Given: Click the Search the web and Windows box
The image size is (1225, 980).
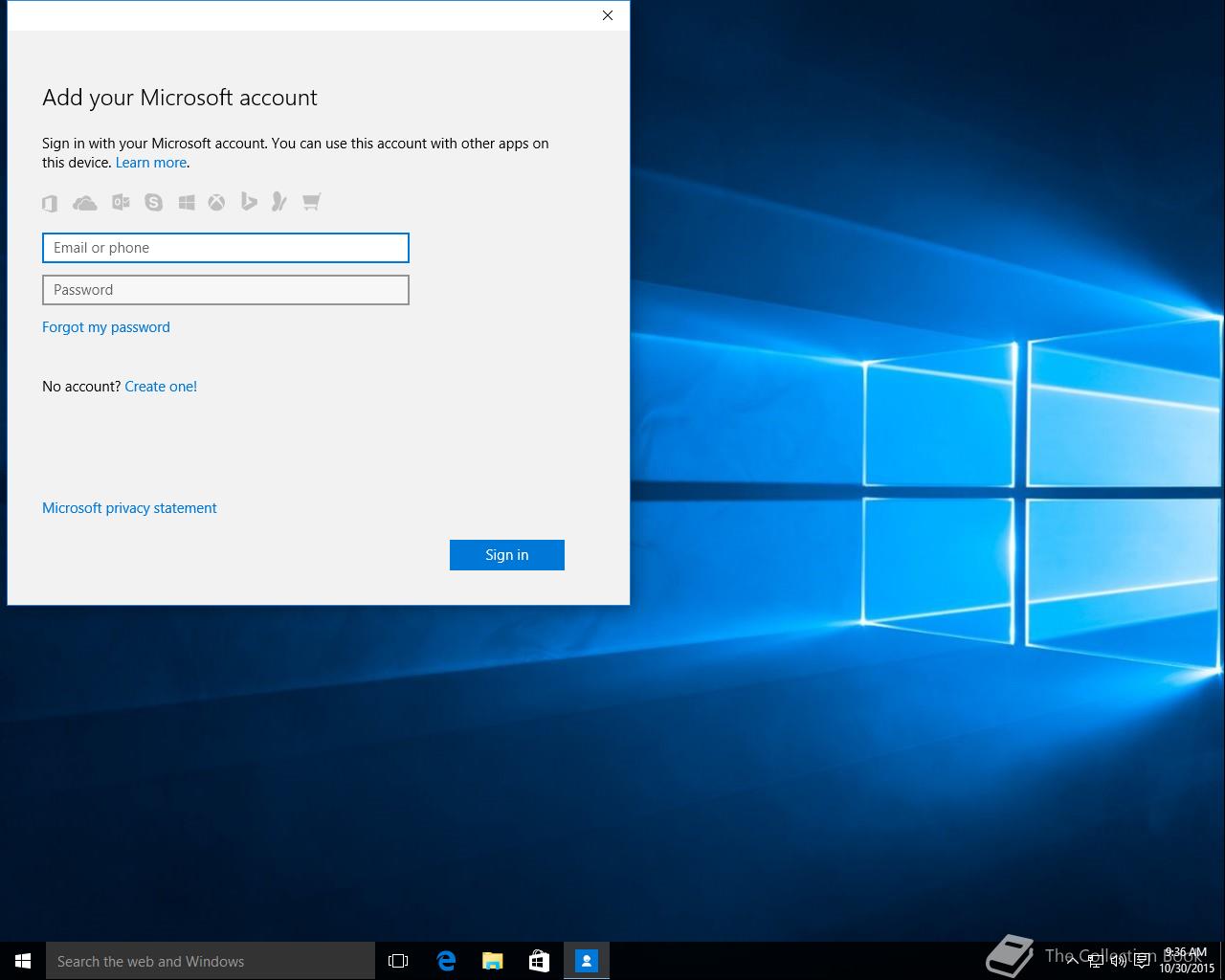Looking at the screenshot, I should [211, 961].
